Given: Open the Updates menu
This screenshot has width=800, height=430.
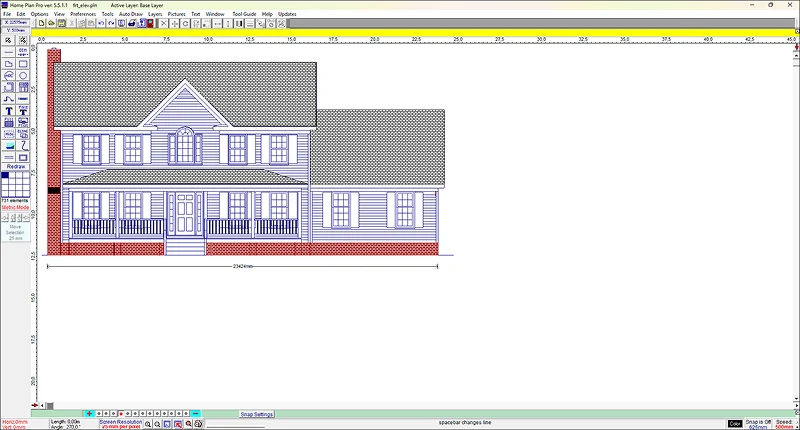Looking at the screenshot, I should click(x=287, y=14).
